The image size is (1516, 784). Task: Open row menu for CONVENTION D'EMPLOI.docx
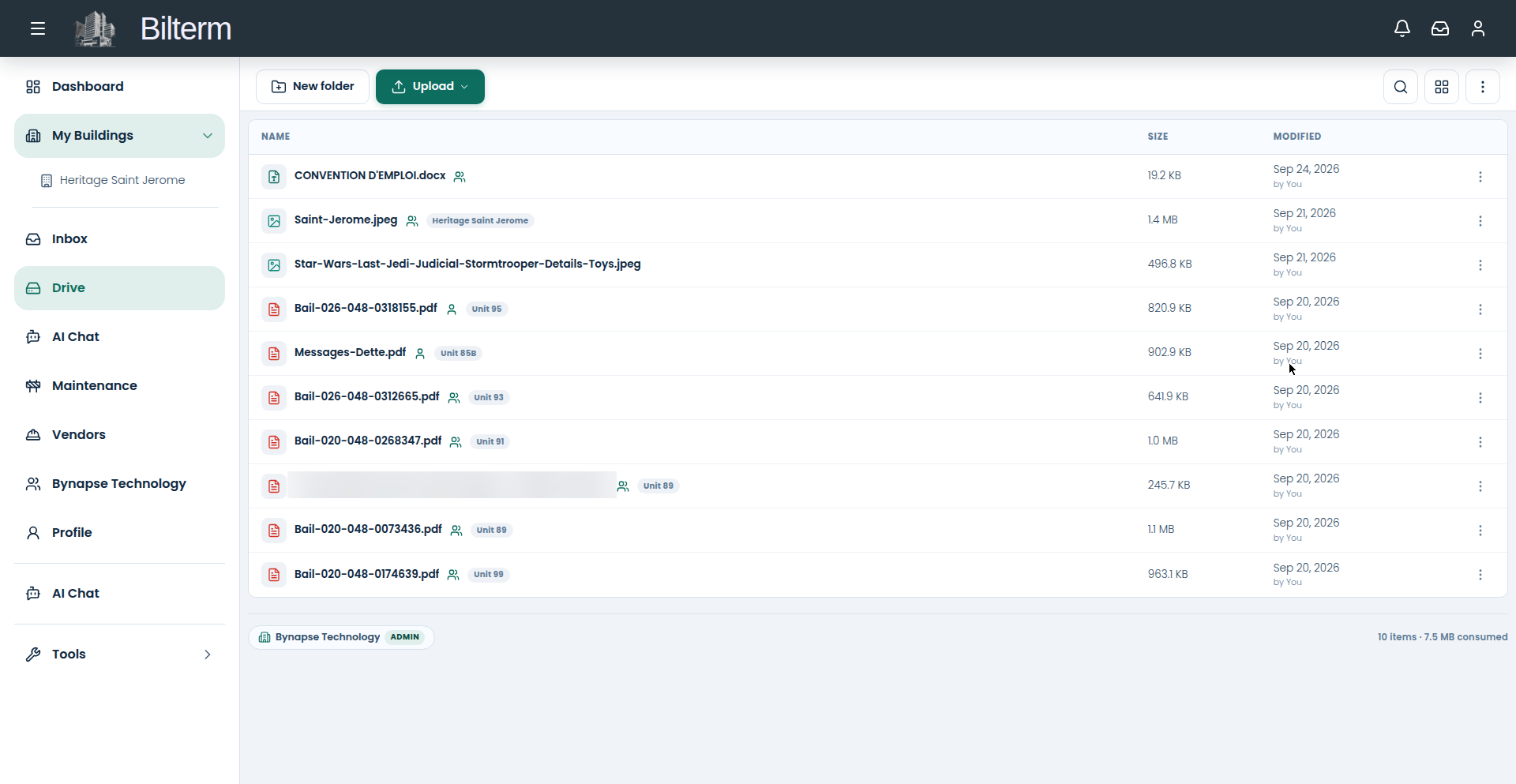click(x=1480, y=177)
